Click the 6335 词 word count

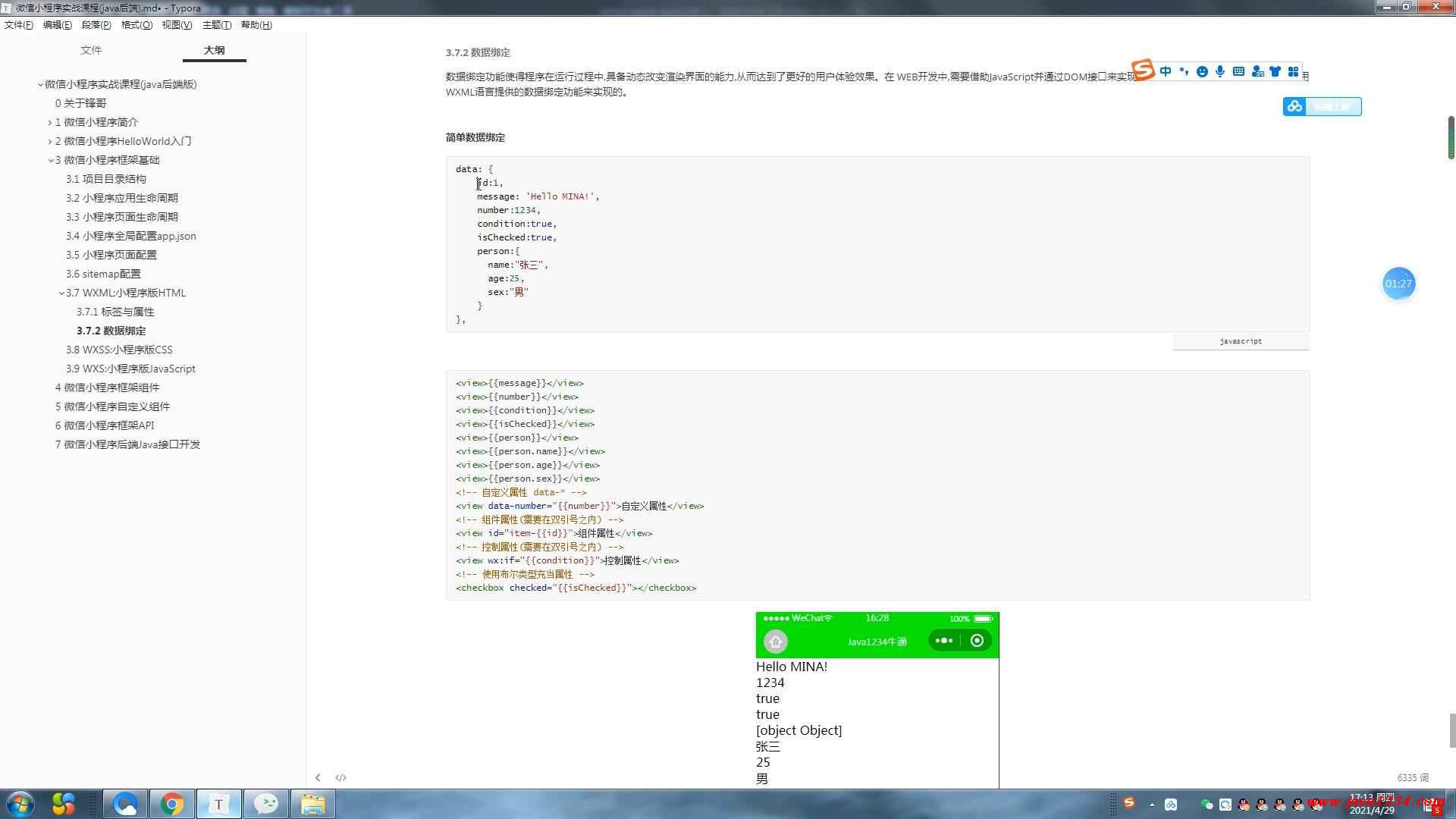pos(1413,777)
